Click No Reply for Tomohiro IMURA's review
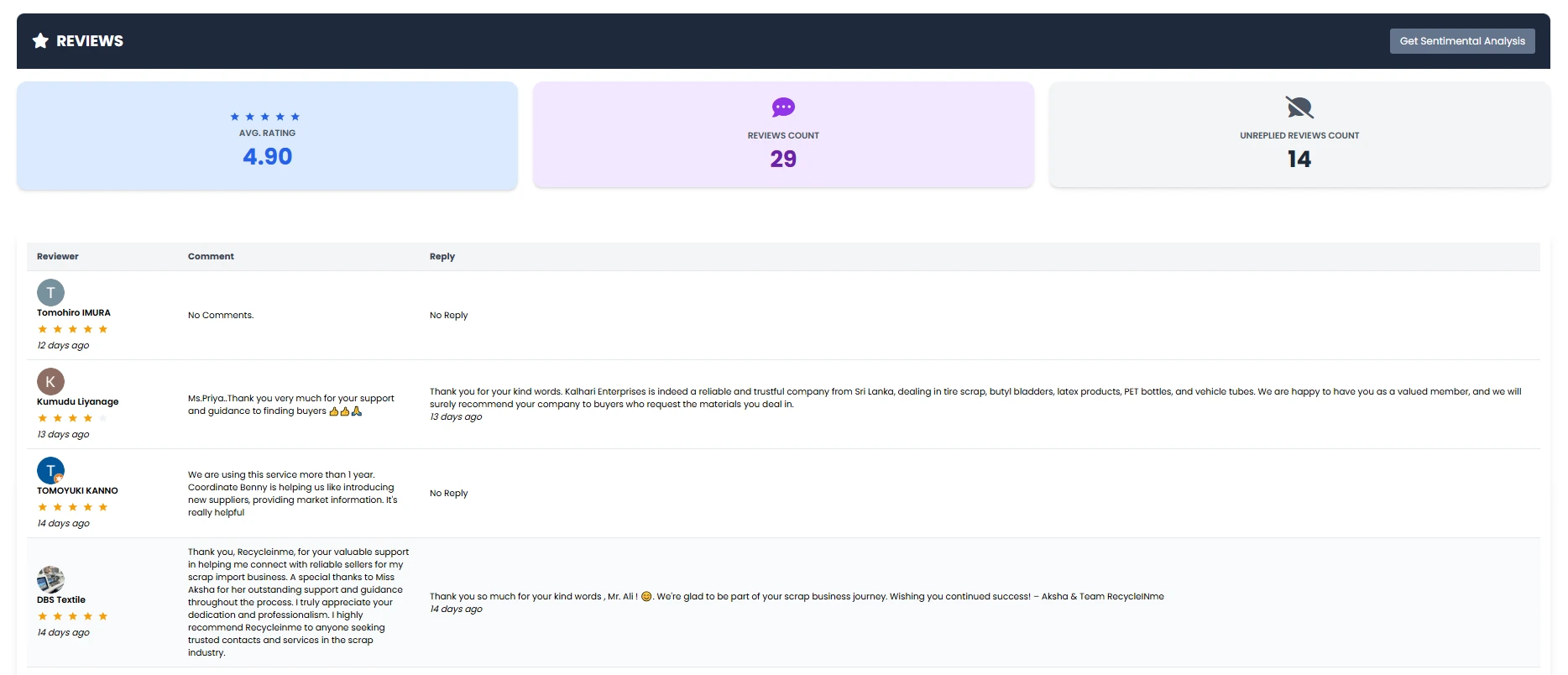 pos(448,316)
